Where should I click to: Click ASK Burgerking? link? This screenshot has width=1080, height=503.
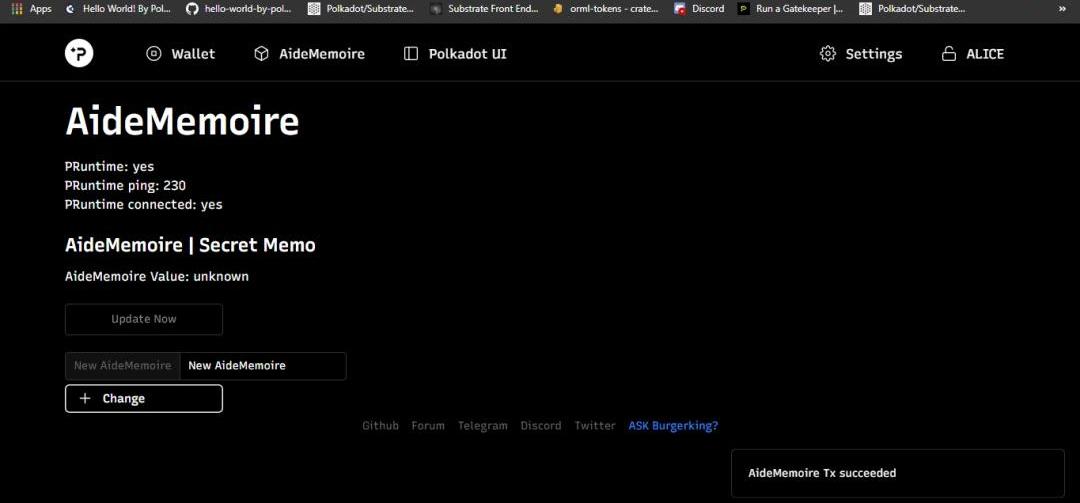(x=673, y=426)
